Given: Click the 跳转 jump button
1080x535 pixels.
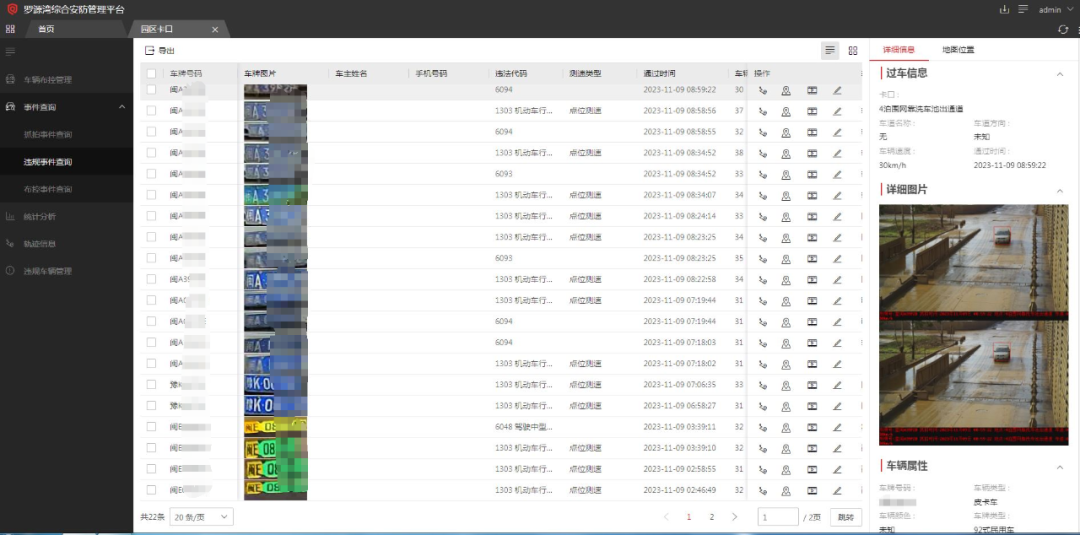Looking at the screenshot, I should pyautogui.click(x=845, y=517).
